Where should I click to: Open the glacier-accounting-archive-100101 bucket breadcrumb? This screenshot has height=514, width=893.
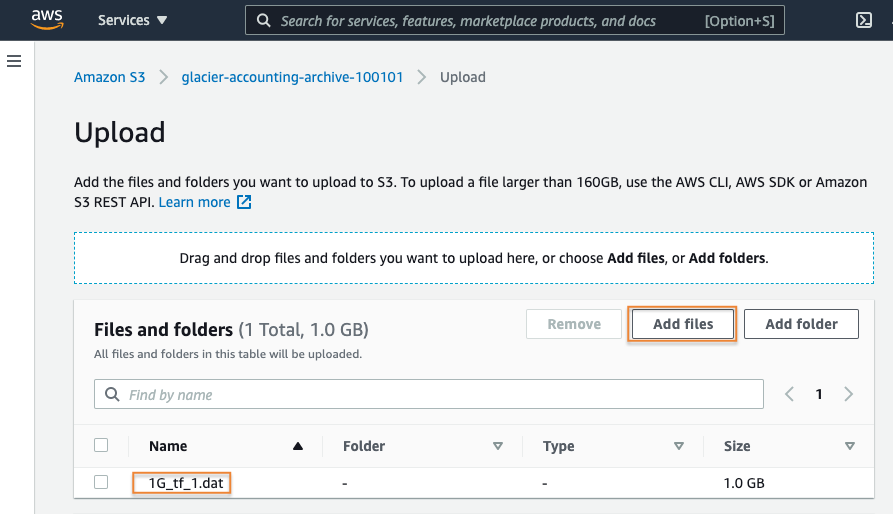292,77
